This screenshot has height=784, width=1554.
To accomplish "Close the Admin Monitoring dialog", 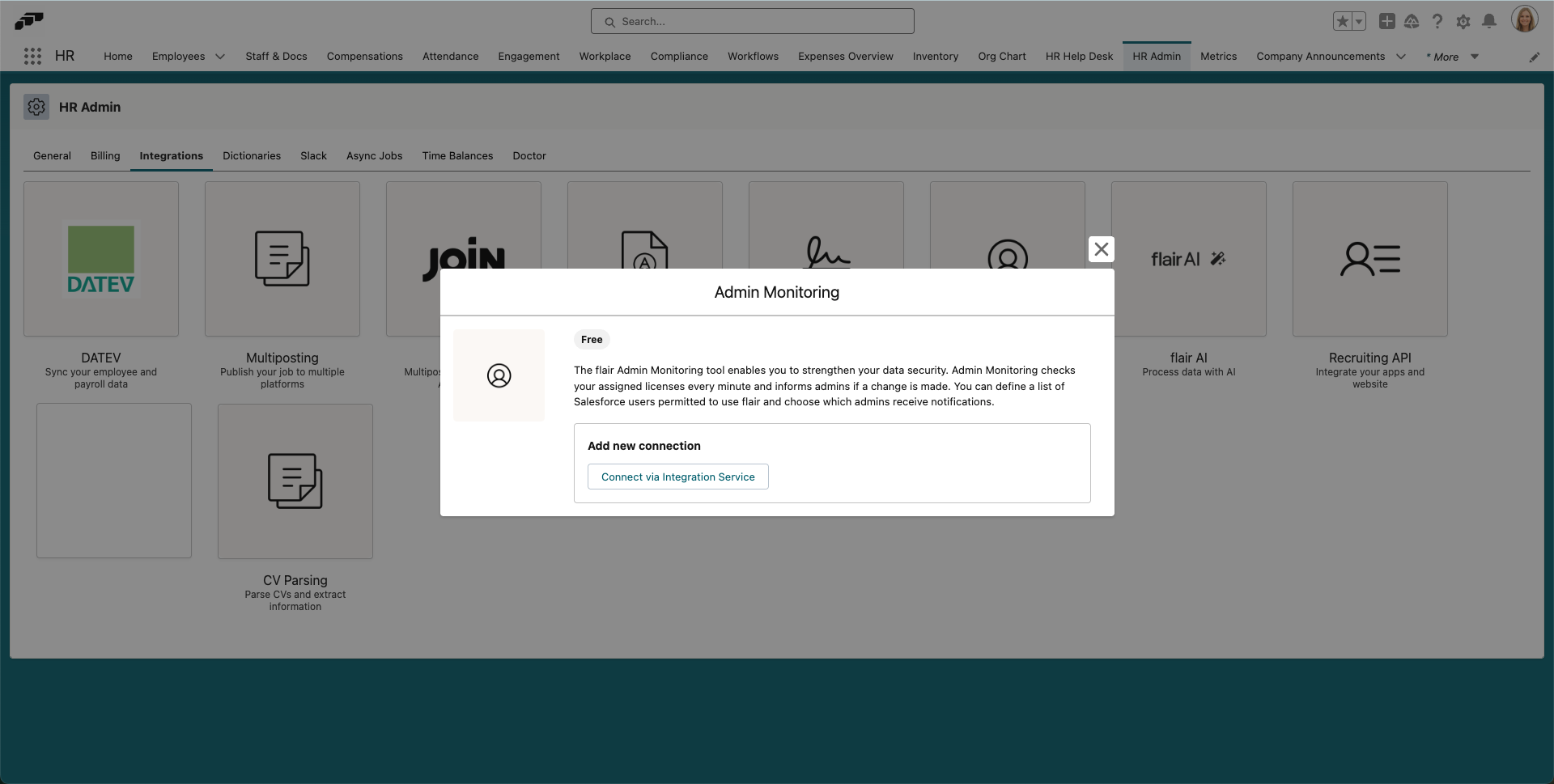I will click(x=1101, y=249).
